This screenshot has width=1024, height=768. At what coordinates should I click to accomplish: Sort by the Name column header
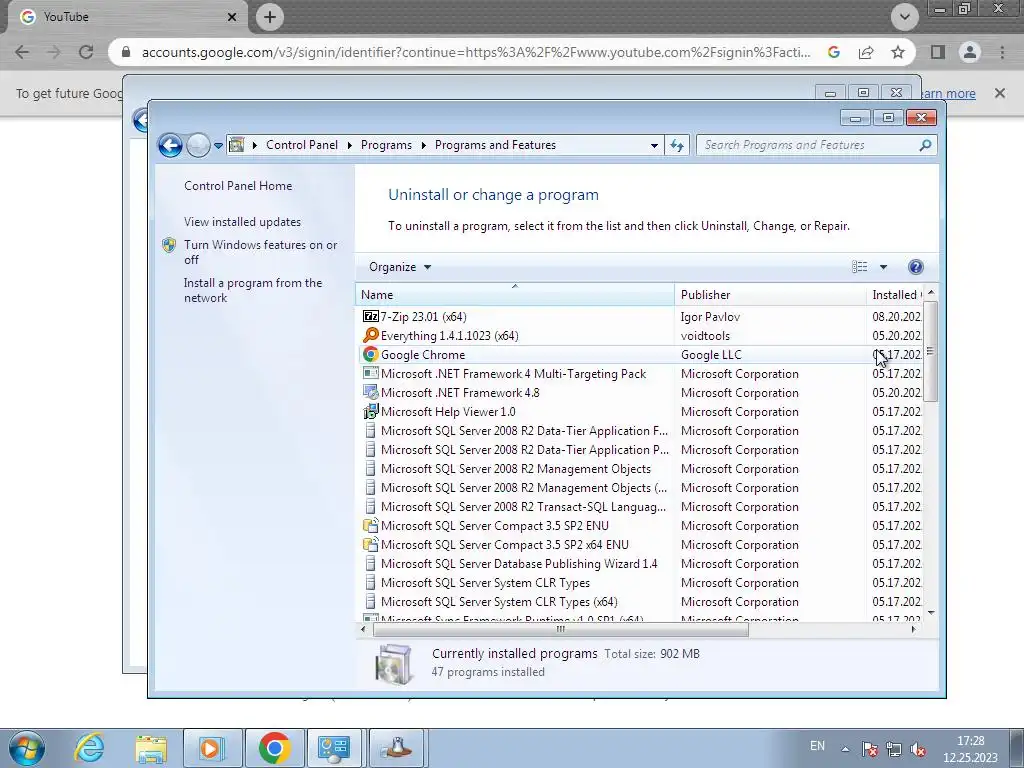point(515,295)
